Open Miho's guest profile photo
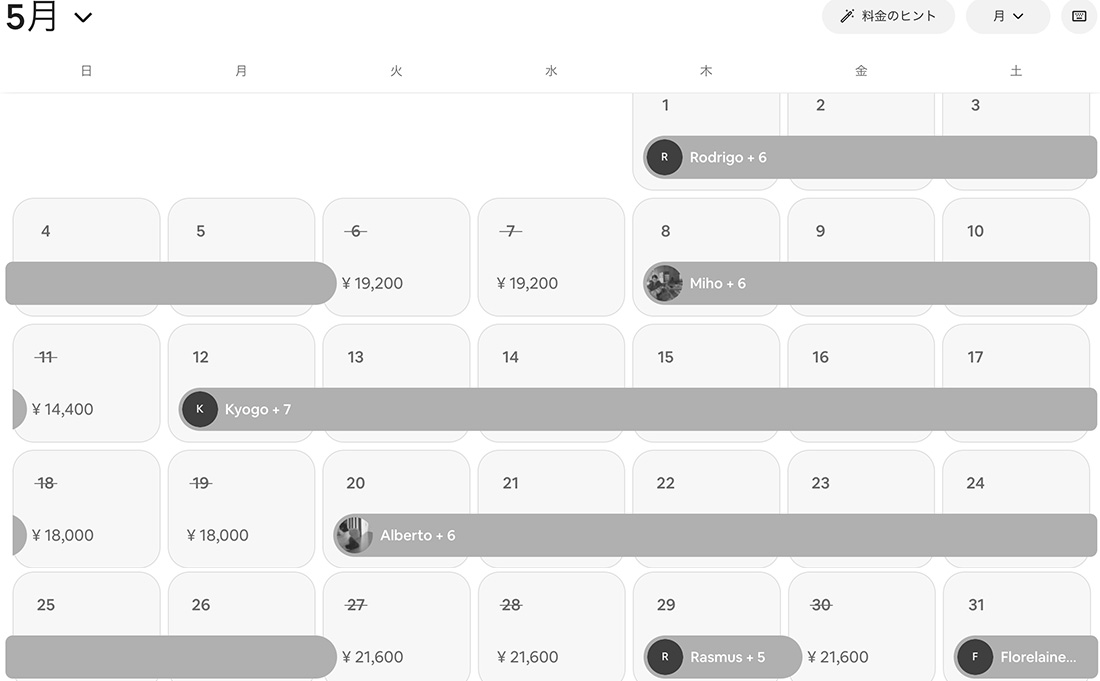Image resolution: width=1100 pixels, height=681 pixels. [664, 283]
